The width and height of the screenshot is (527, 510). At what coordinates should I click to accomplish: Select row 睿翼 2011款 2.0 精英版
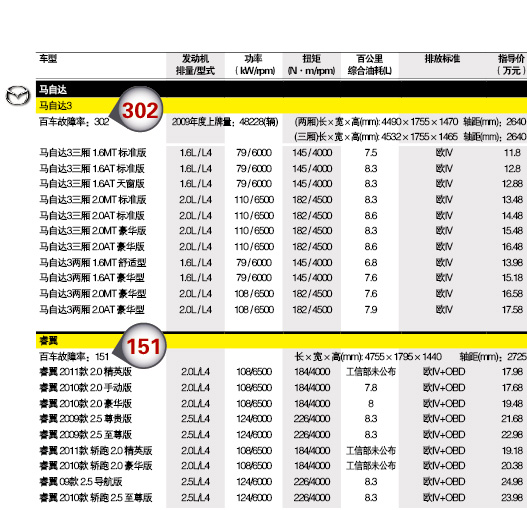[281, 372]
